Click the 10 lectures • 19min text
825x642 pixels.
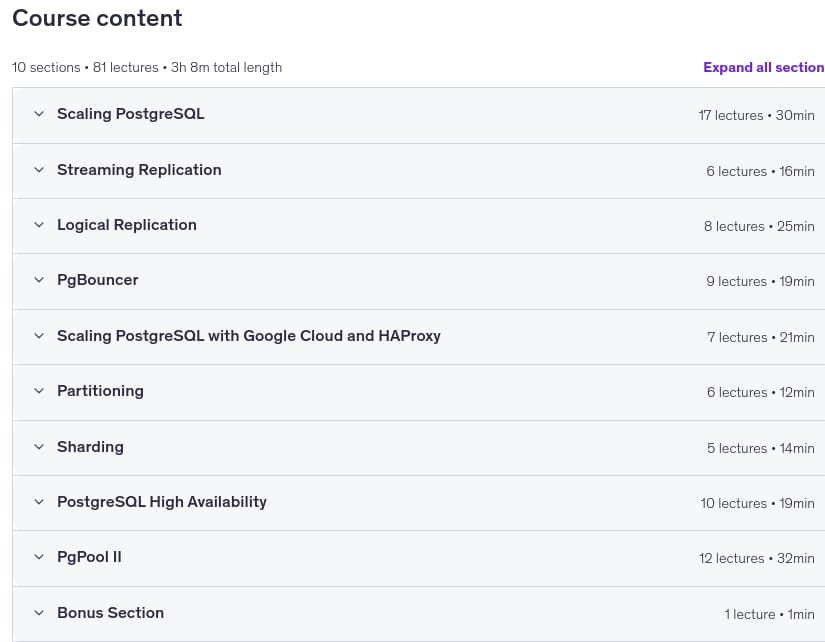click(x=758, y=504)
